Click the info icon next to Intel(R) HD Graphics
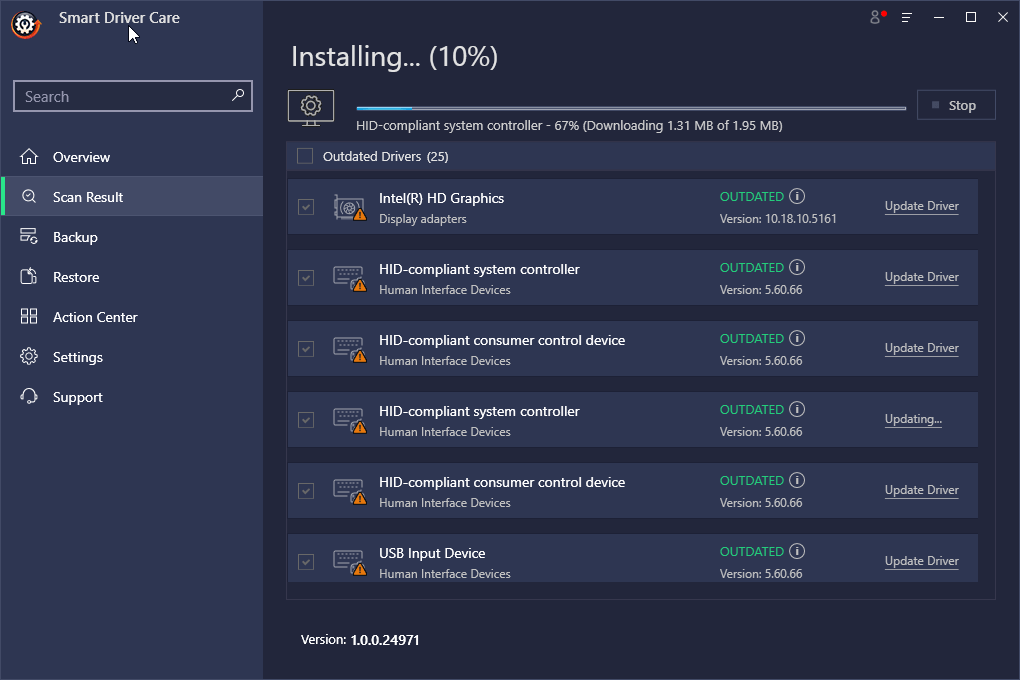 [797, 196]
